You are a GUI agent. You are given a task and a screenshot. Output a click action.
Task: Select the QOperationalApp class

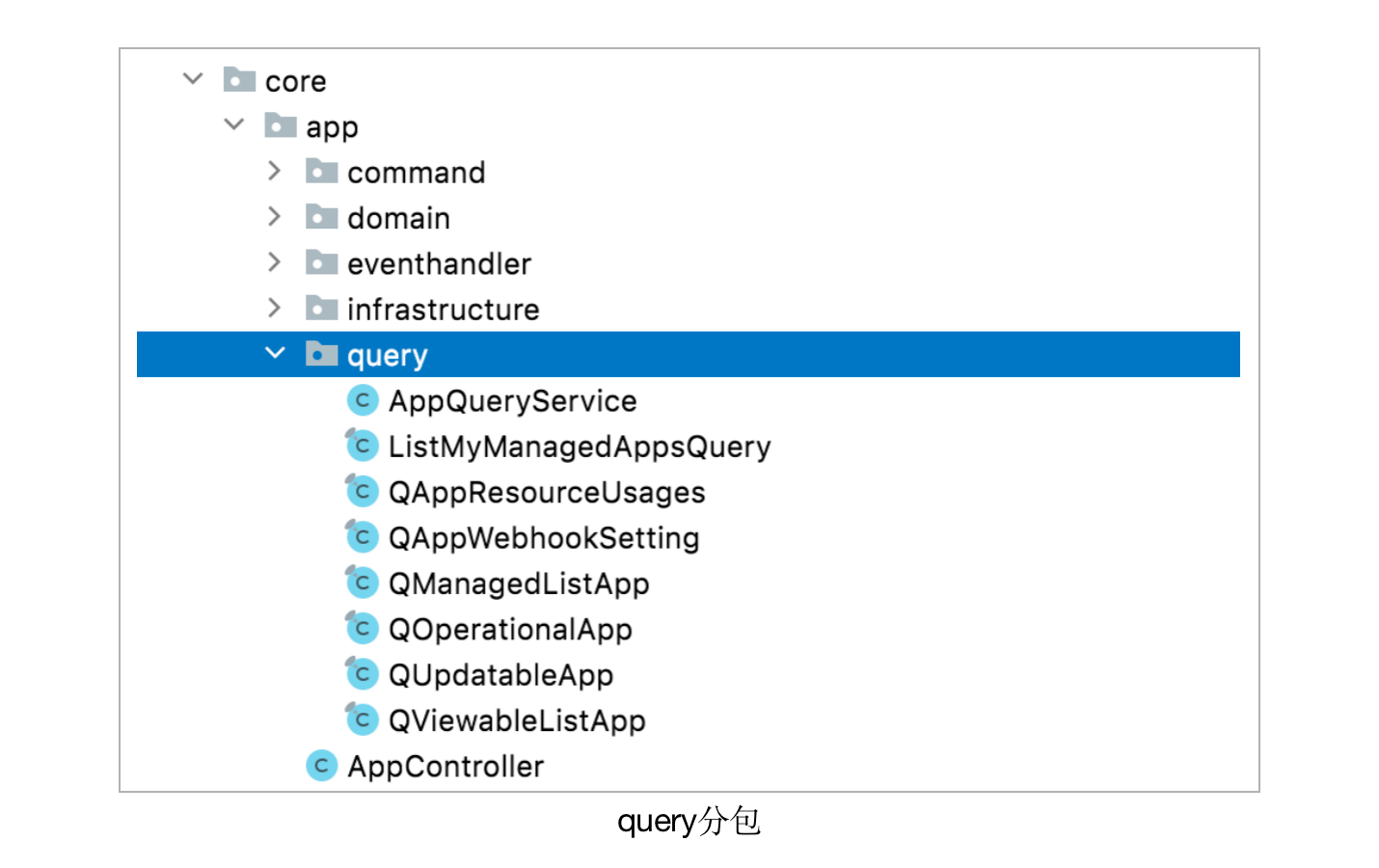tap(509, 630)
